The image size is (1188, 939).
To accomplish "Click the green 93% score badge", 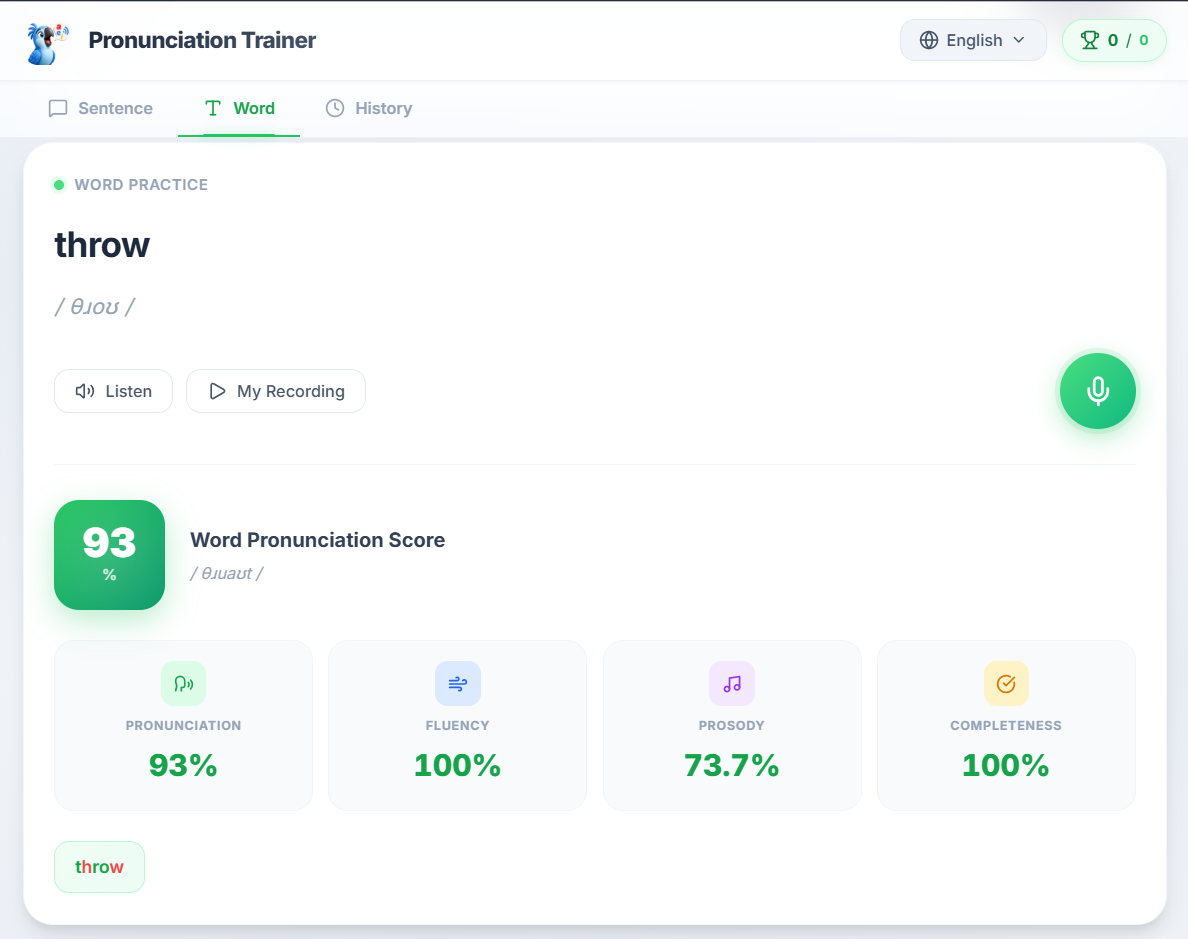I will pos(110,555).
